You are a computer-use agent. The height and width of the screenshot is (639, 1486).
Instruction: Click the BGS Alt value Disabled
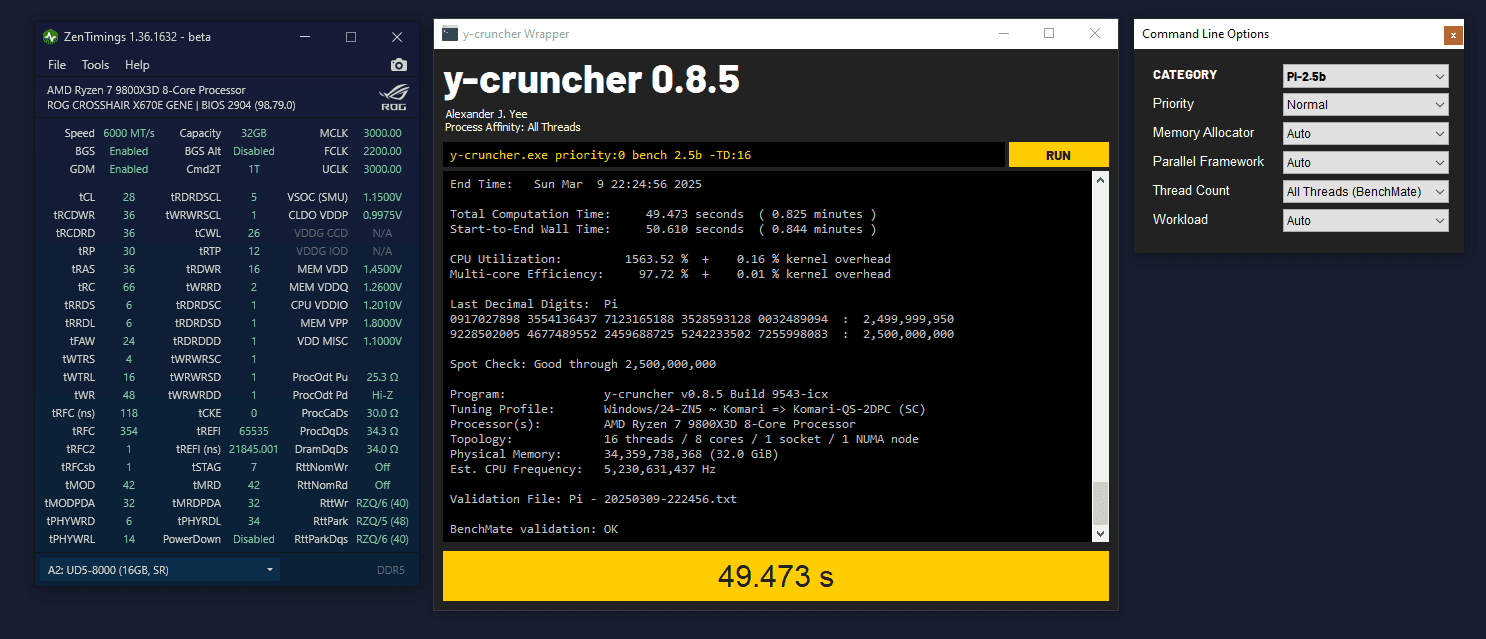[253, 151]
